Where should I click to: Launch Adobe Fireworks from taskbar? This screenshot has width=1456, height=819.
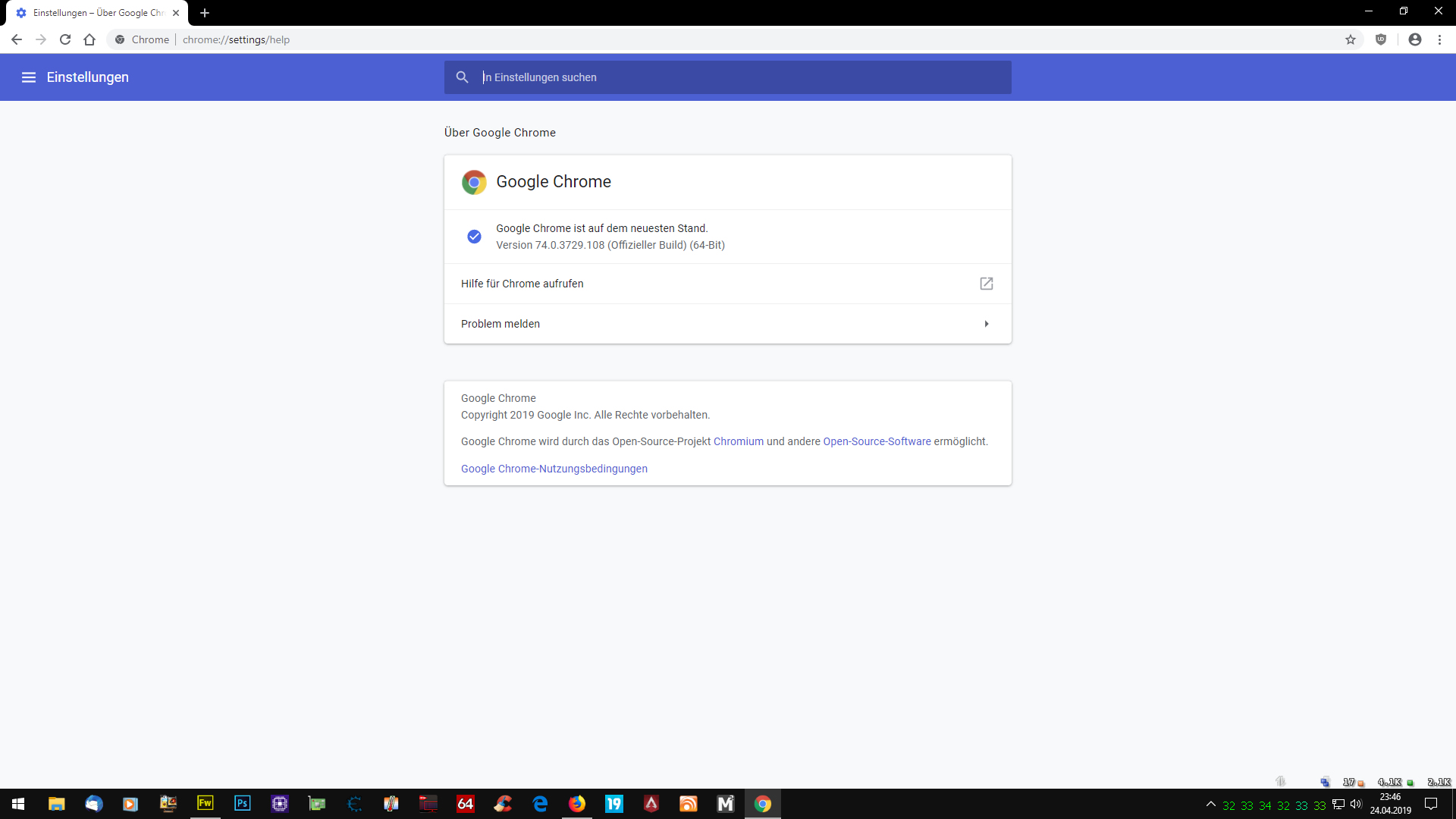pos(205,804)
